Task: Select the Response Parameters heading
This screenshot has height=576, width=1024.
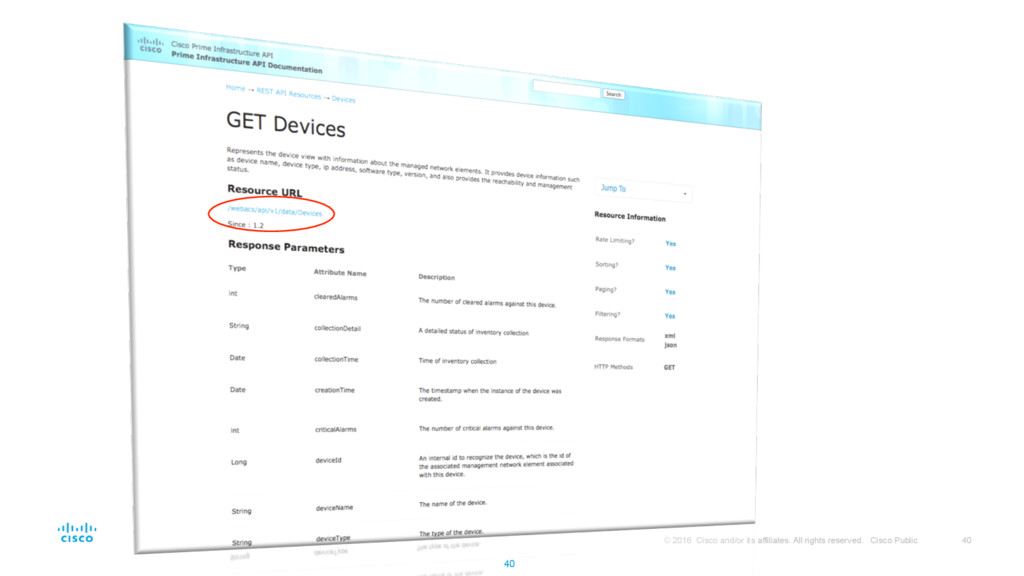Action: click(286, 247)
